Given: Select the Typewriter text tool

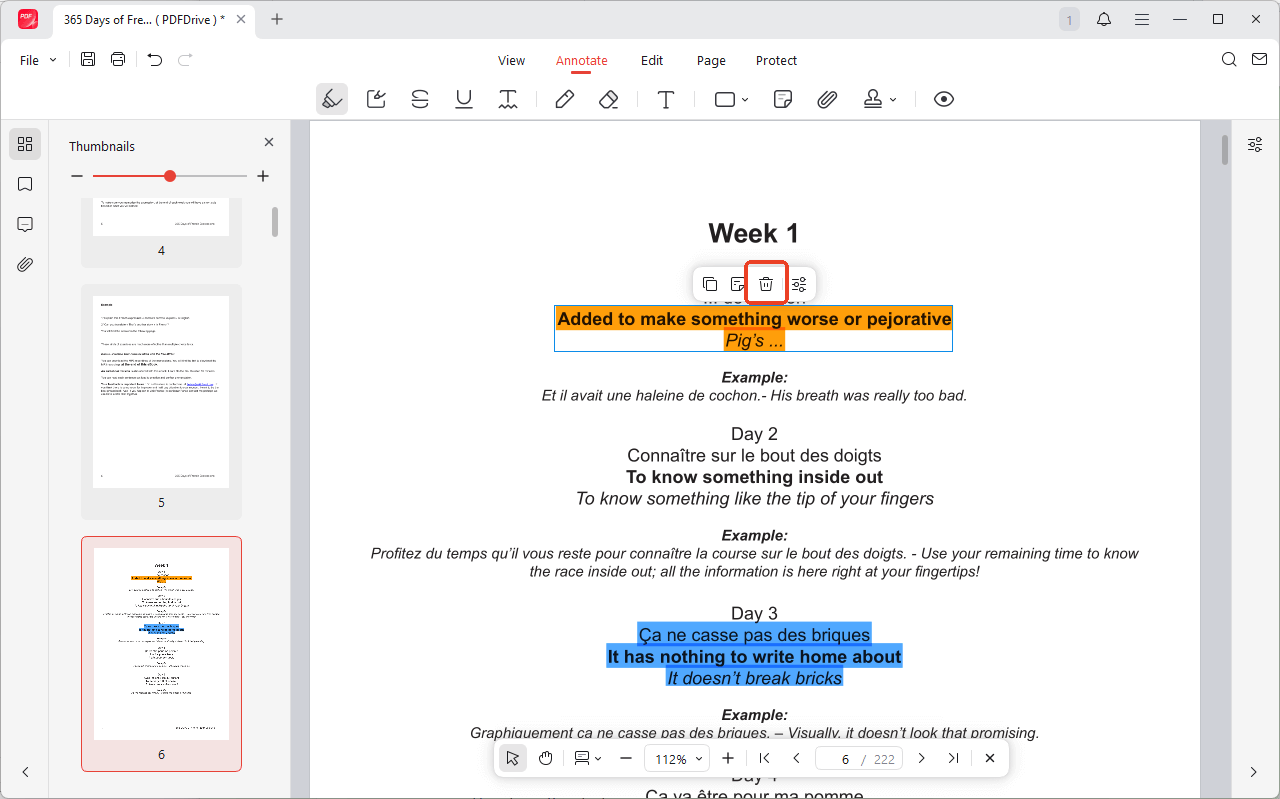Looking at the screenshot, I should [x=666, y=99].
